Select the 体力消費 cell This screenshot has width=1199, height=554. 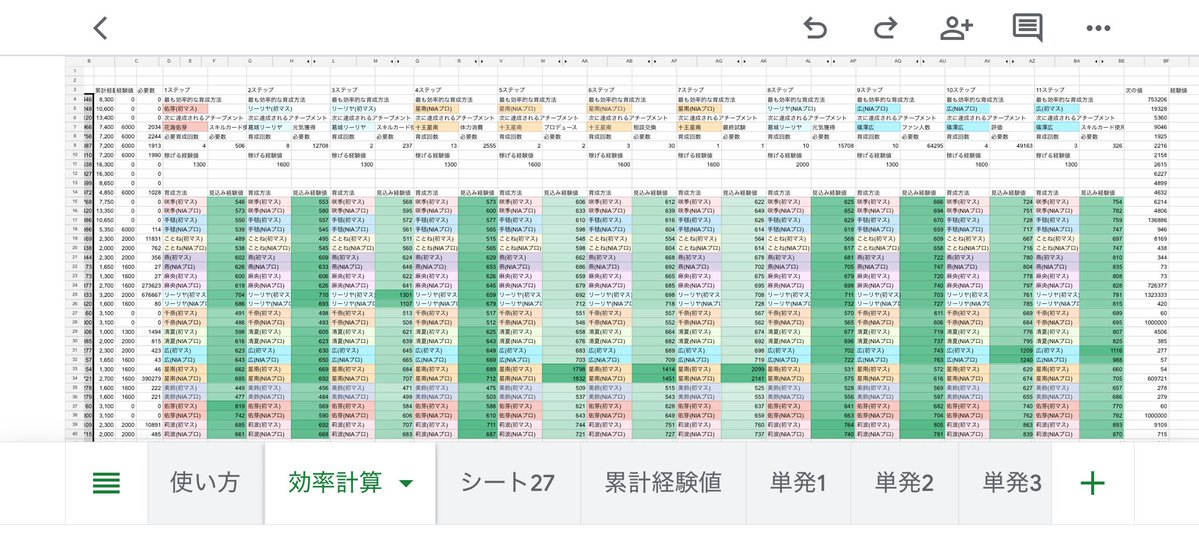coord(478,127)
